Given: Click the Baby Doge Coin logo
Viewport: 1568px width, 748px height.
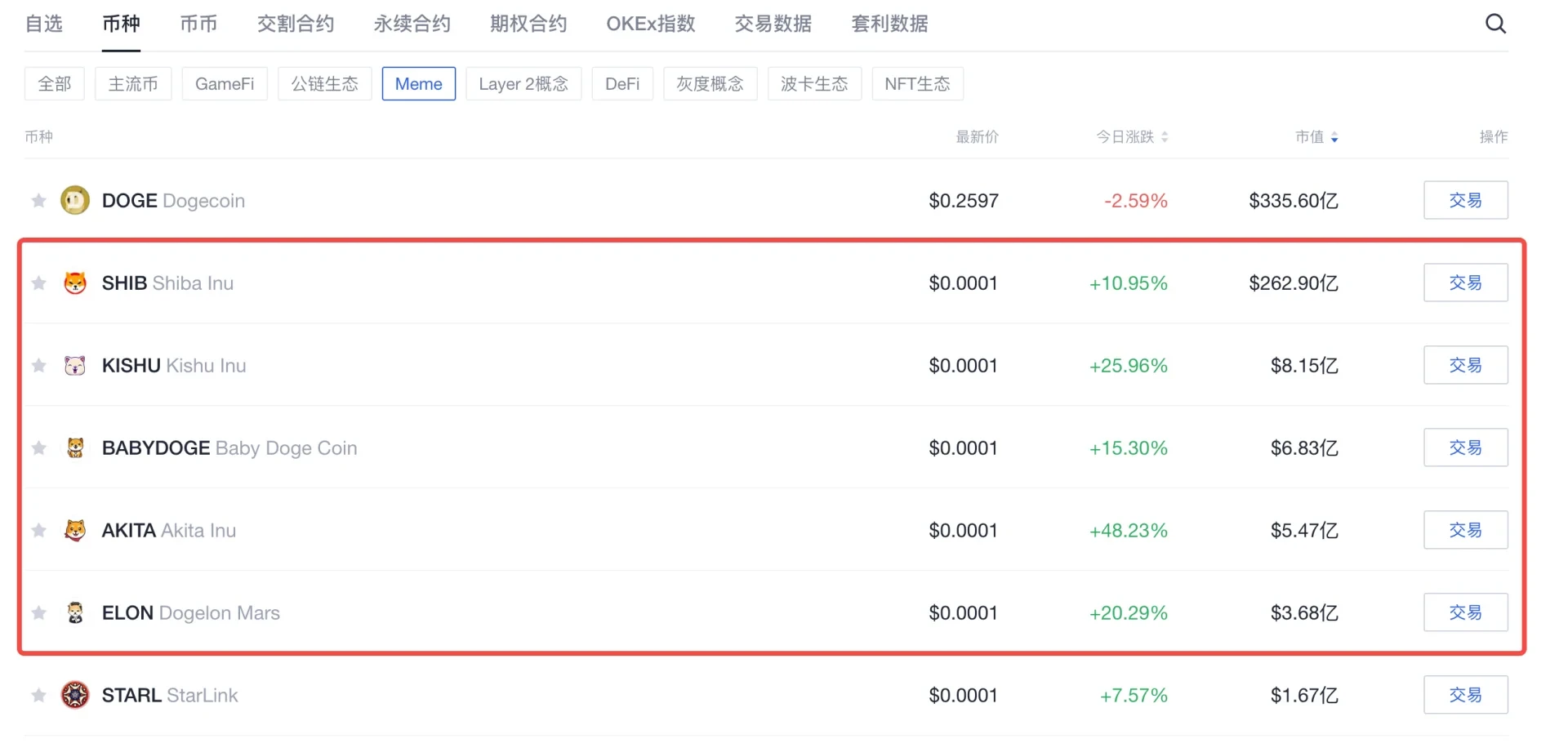Looking at the screenshot, I should click(x=75, y=448).
